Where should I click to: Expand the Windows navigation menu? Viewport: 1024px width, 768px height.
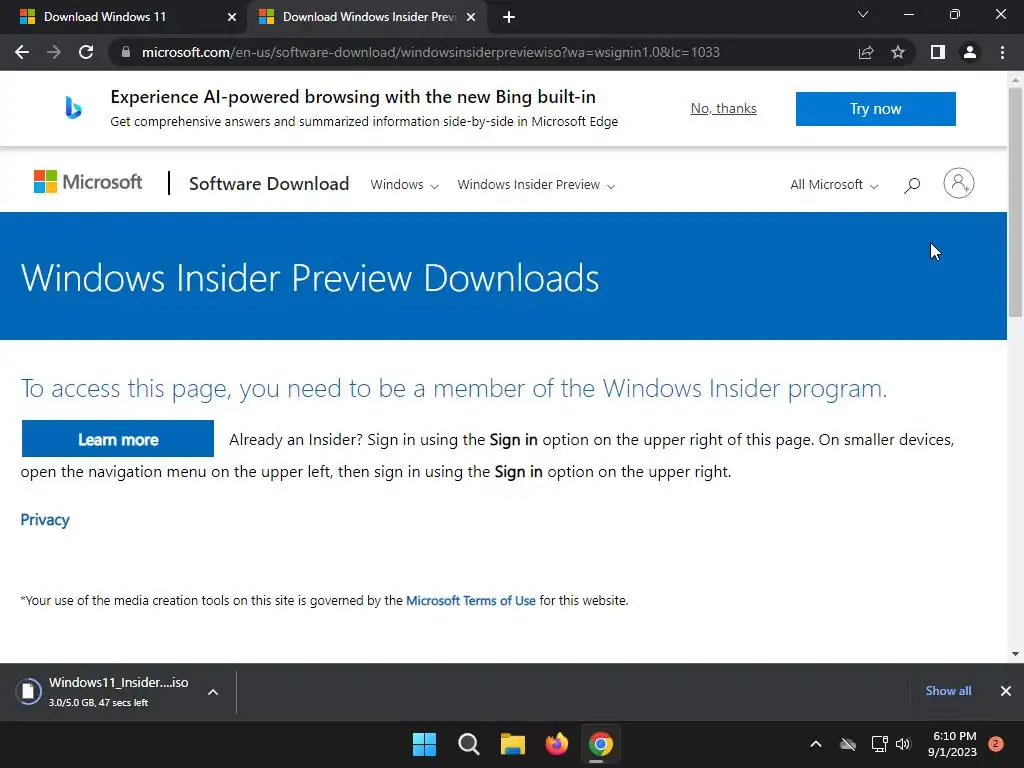(x=404, y=185)
